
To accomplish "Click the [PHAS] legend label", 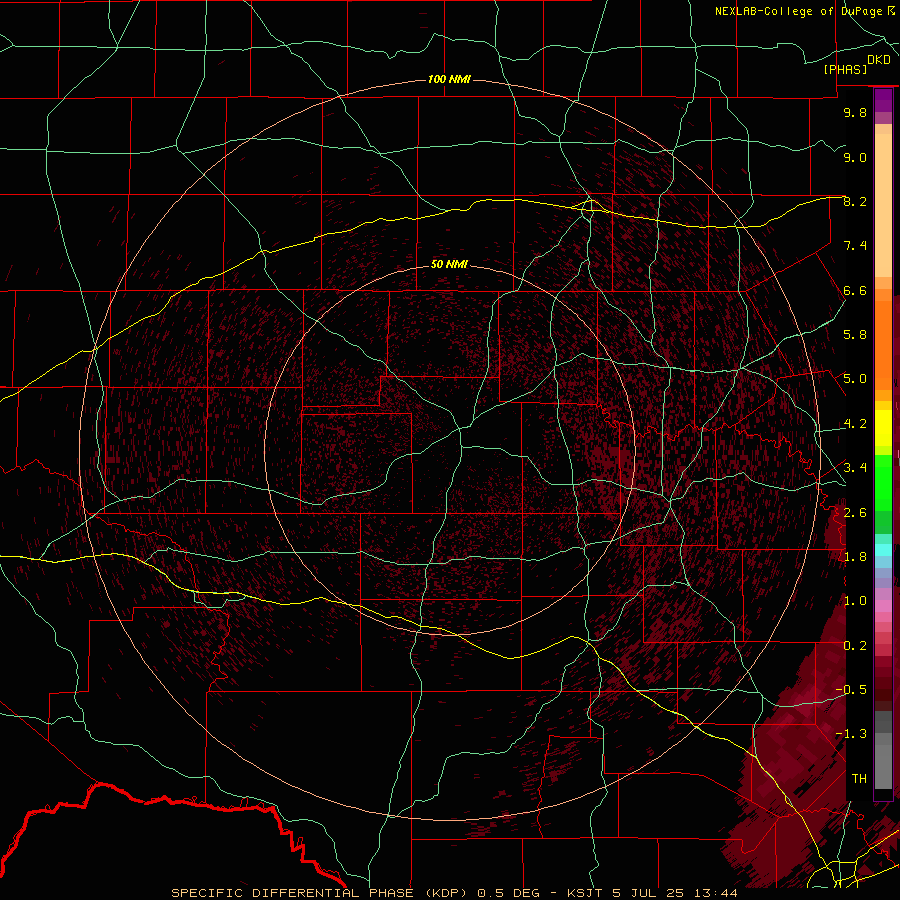I will coord(845,69).
